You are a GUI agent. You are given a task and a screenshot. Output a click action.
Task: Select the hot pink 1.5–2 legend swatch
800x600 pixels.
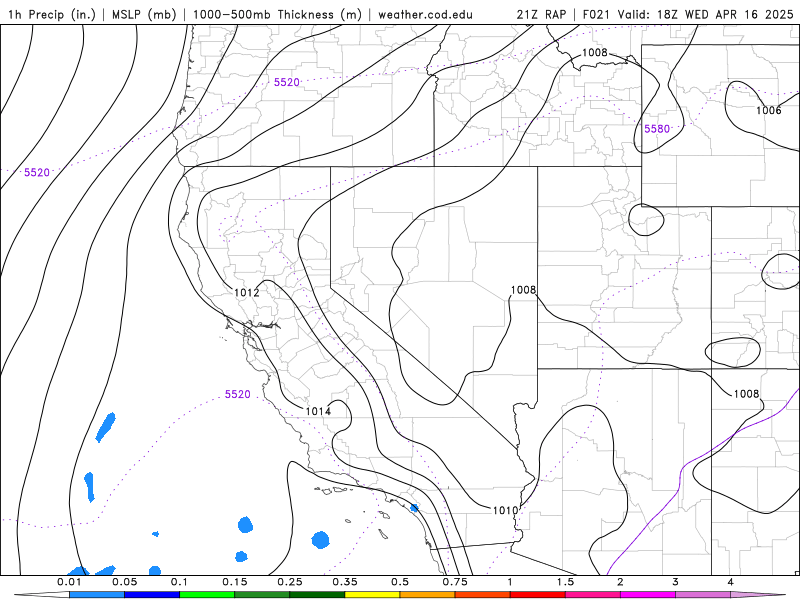(x=593, y=595)
